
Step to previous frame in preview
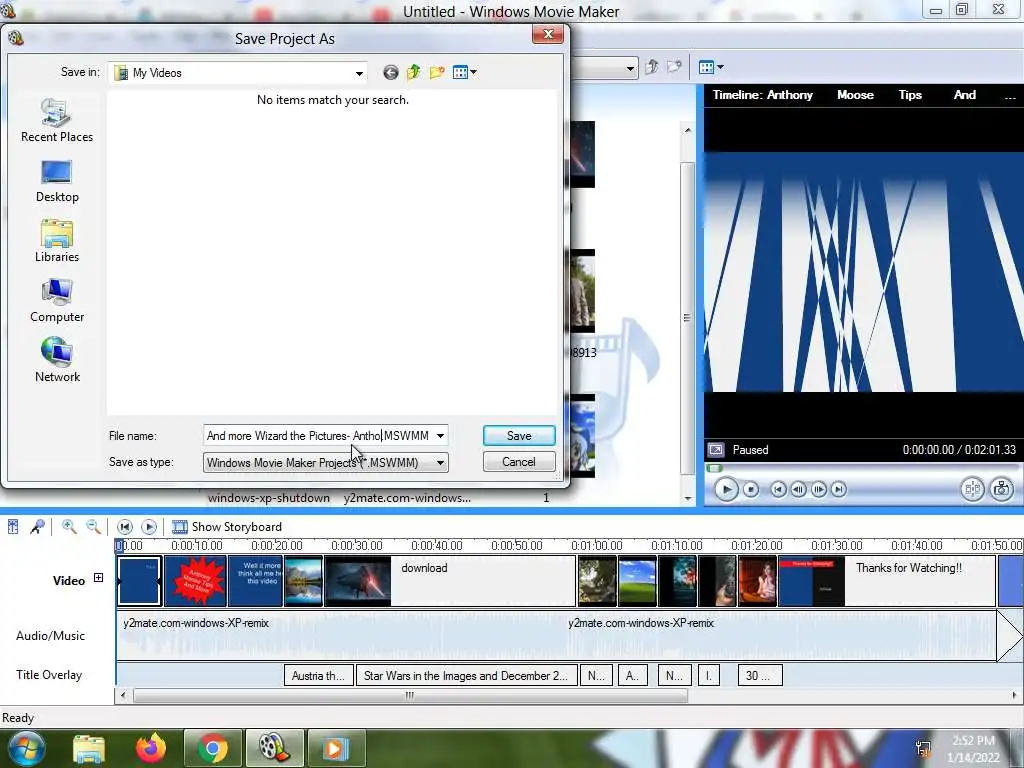pos(798,489)
